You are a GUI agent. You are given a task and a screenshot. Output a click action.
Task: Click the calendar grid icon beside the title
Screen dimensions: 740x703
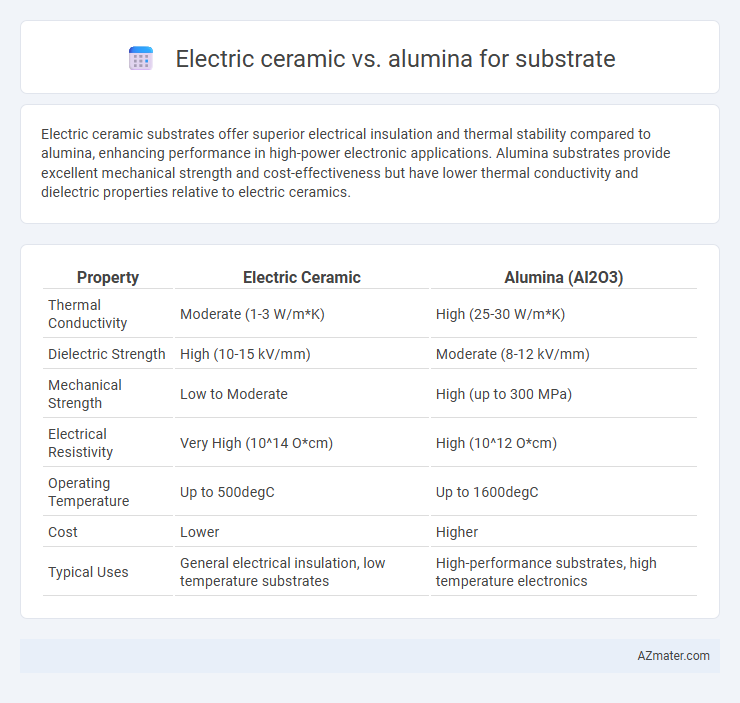[141, 59]
